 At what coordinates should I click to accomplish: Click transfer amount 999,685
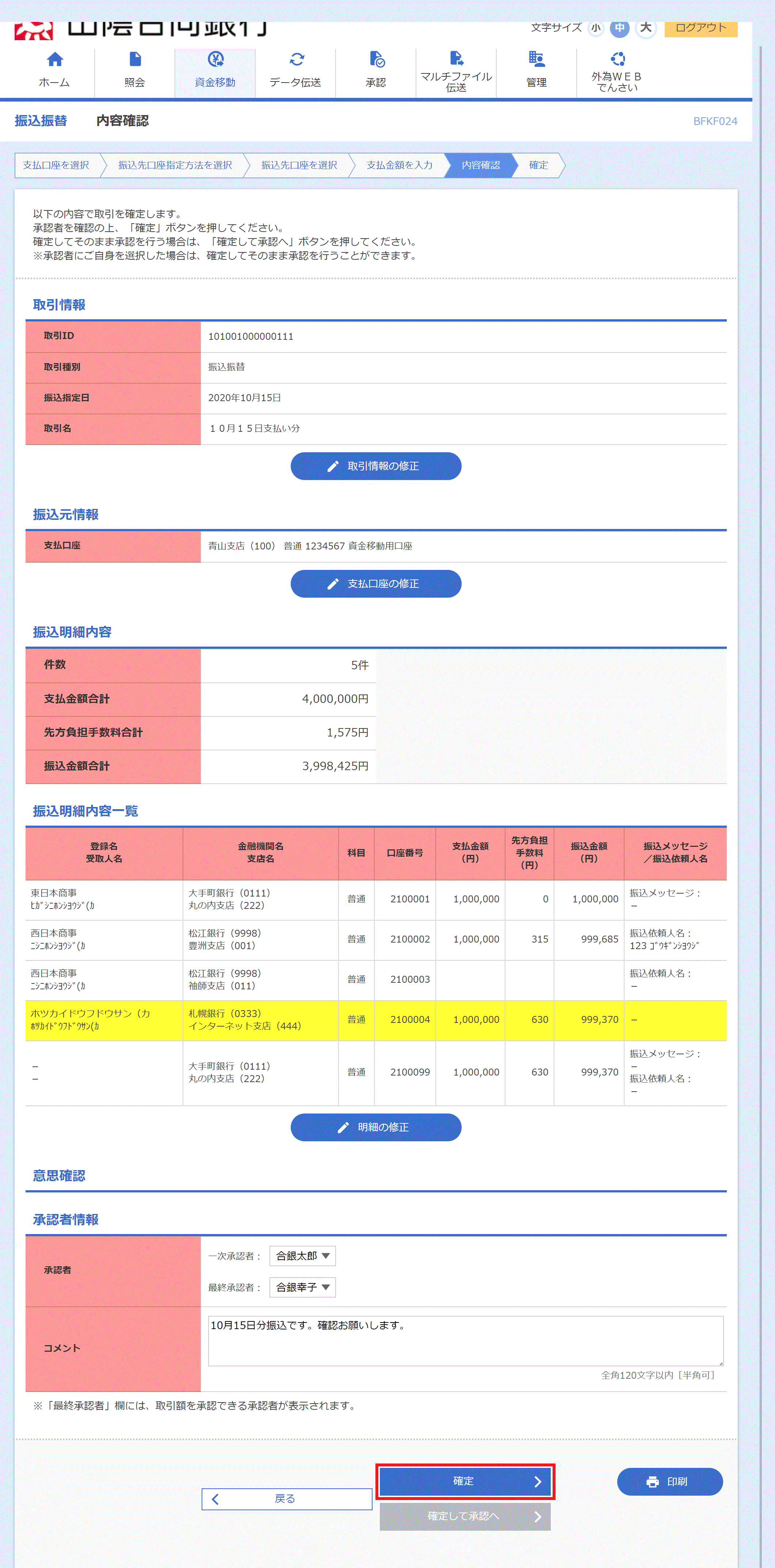[x=600, y=939]
